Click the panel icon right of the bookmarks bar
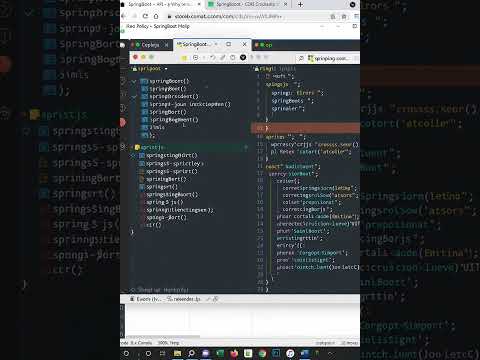Screen dimensions: 480x360 tap(355, 26)
